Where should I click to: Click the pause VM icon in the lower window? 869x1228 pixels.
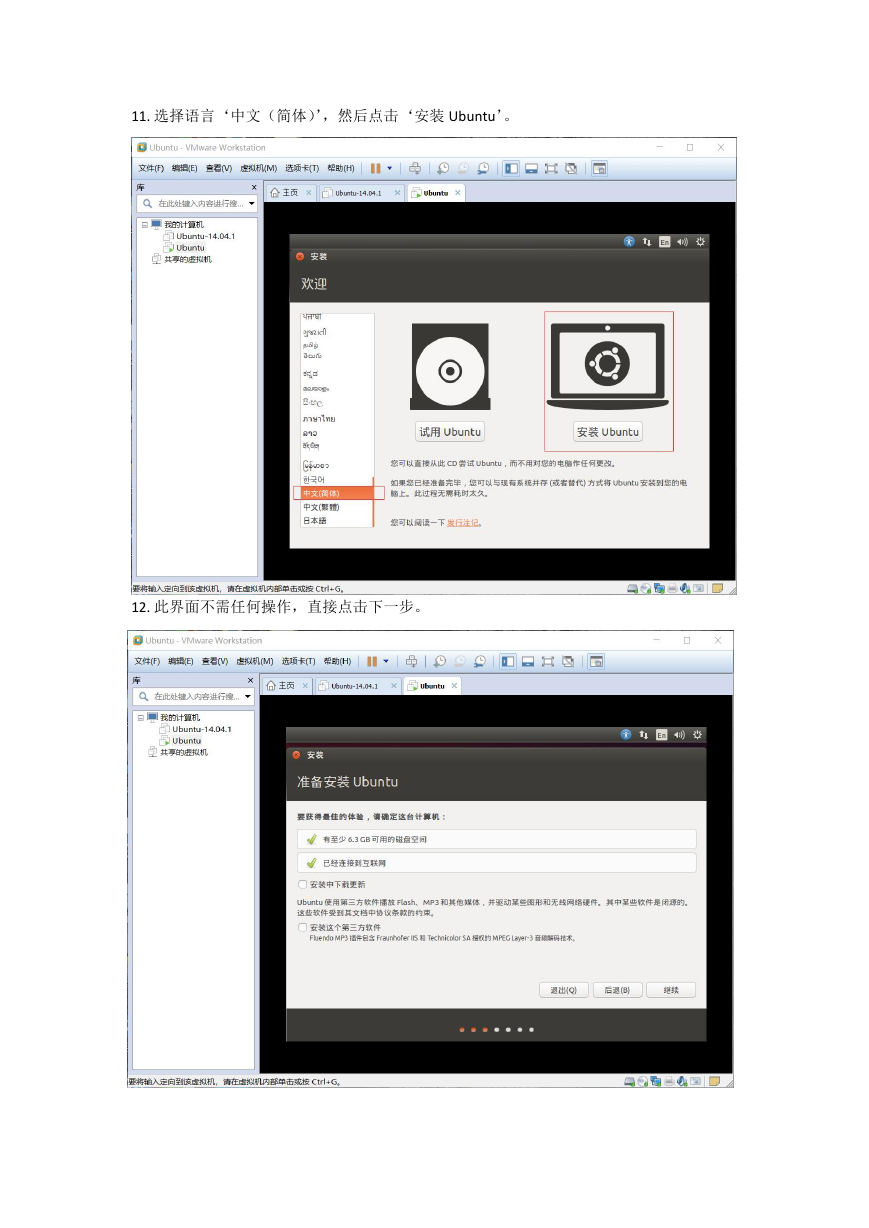(x=371, y=661)
